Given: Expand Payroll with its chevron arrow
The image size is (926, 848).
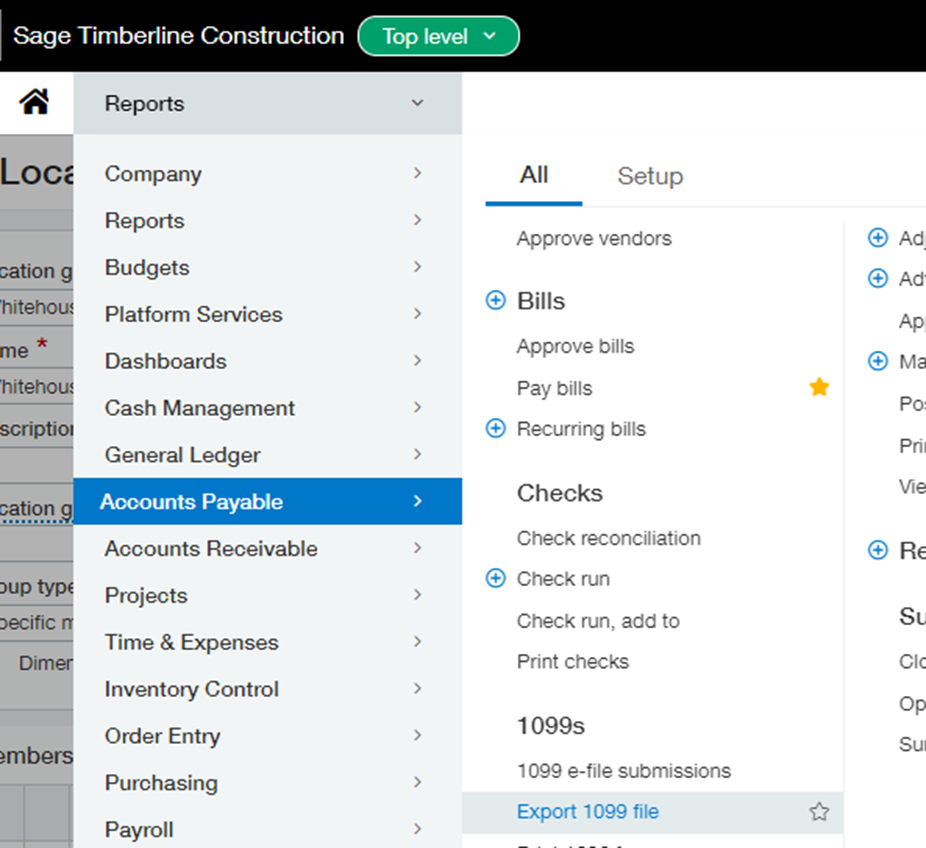Looking at the screenshot, I should 418,829.
